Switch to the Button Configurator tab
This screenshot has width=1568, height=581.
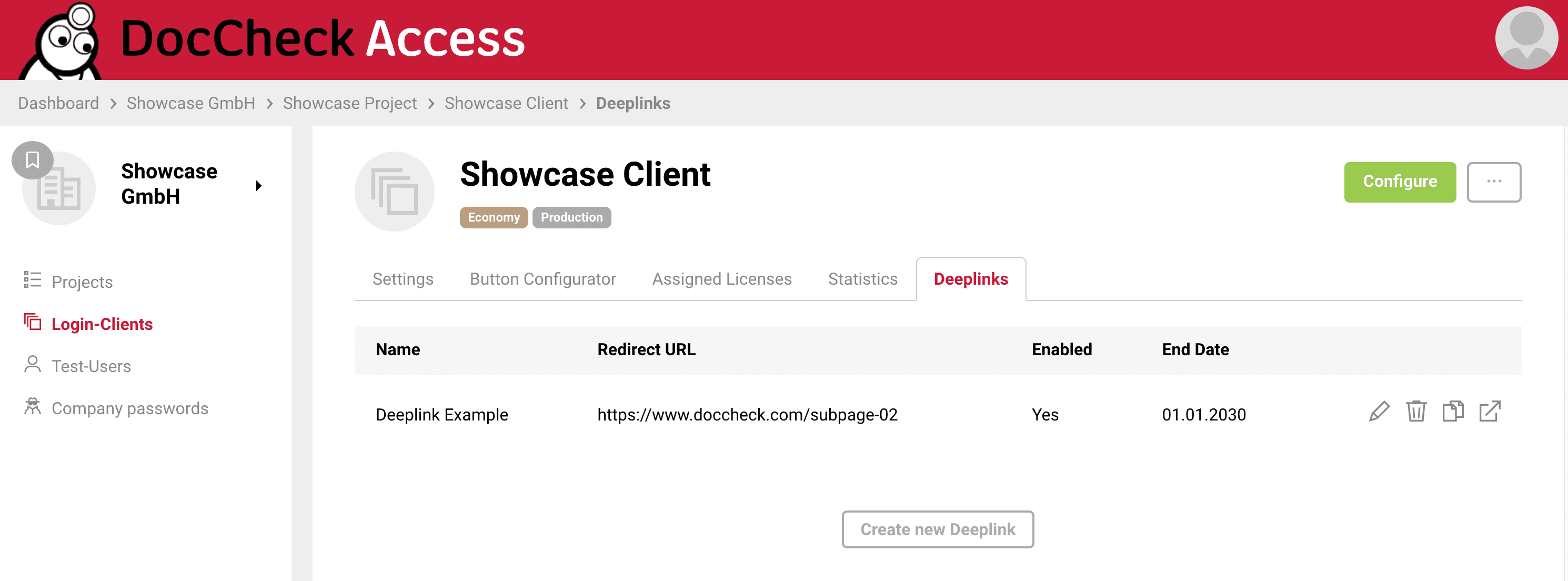click(x=543, y=279)
